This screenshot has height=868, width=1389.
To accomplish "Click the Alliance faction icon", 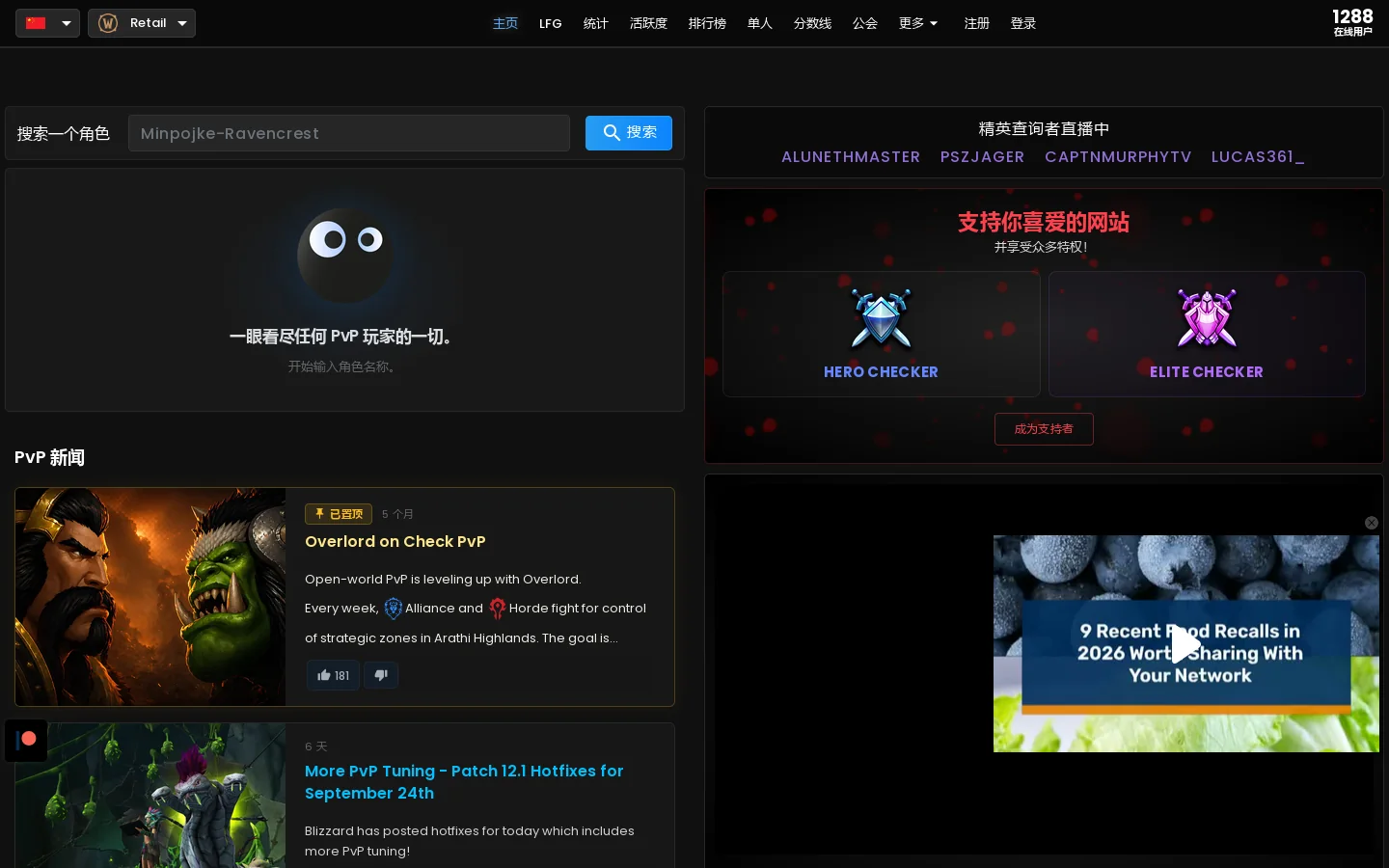I will (393, 609).
